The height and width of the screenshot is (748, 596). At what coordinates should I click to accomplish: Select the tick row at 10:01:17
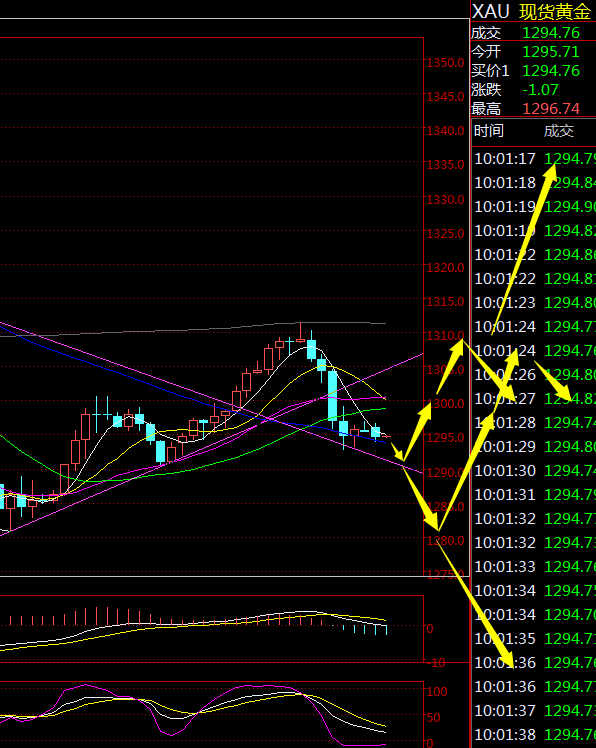534,158
